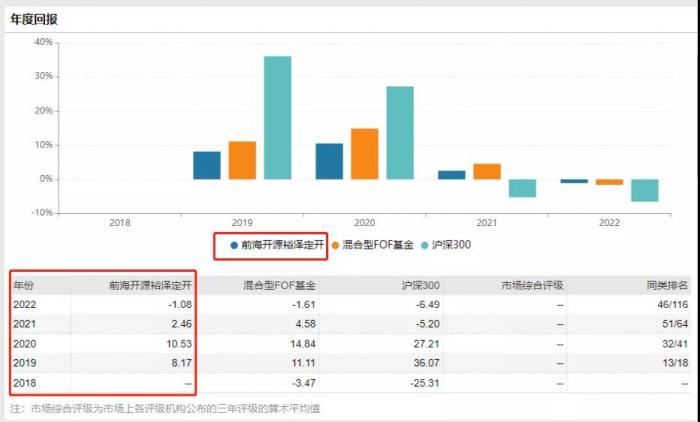This screenshot has height=422, width=700.
Task: Click the 2.46 value cell
Action: (x=181, y=324)
